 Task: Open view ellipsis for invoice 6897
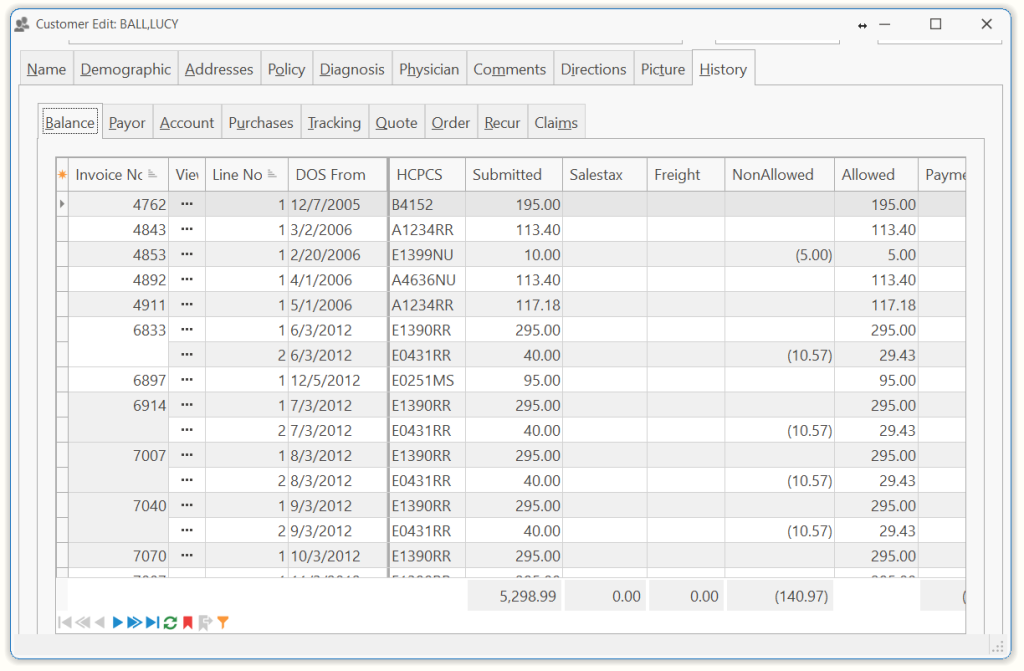click(x=187, y=380)
